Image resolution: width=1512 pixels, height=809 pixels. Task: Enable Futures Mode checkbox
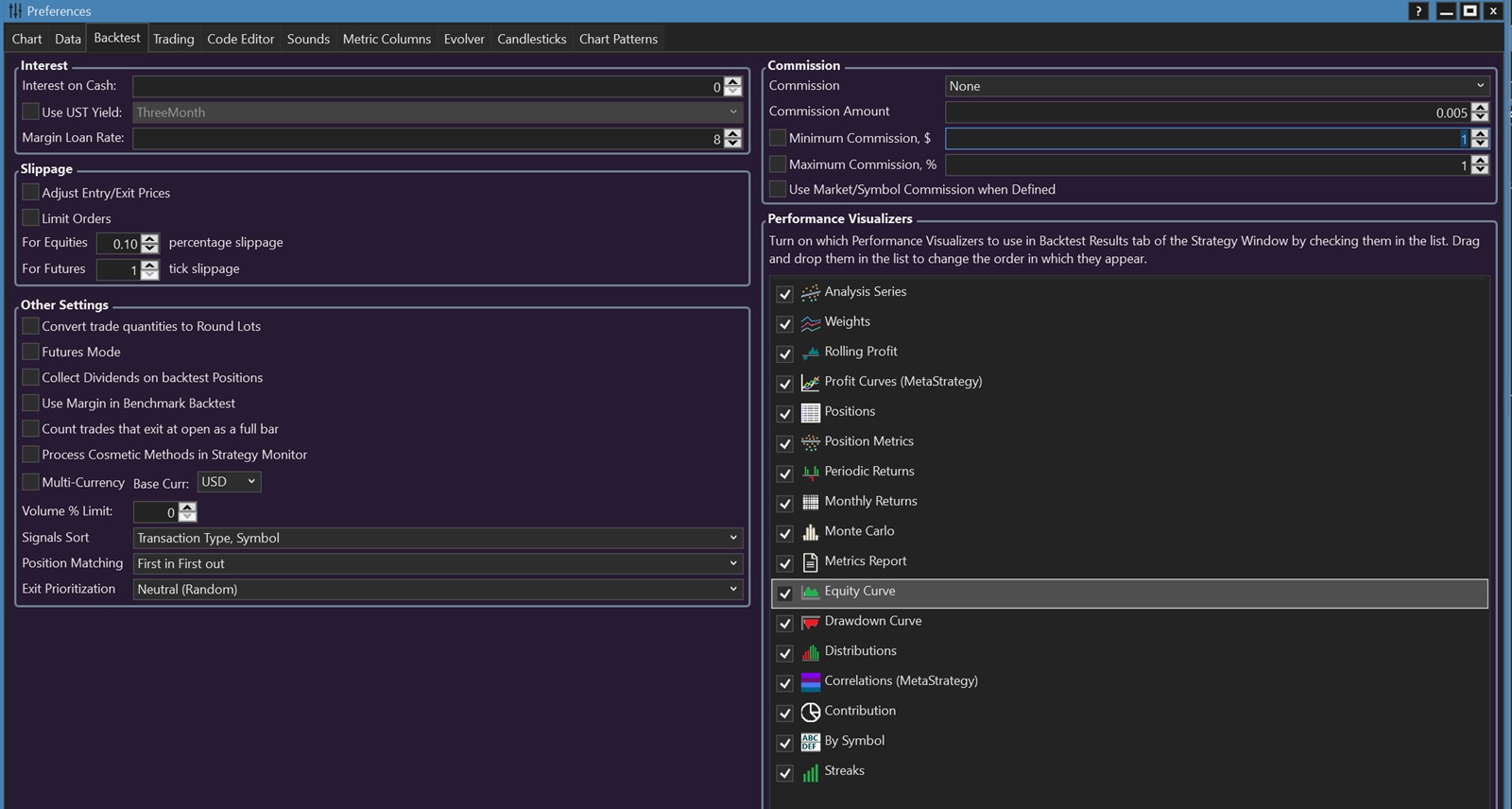point(31,352)
